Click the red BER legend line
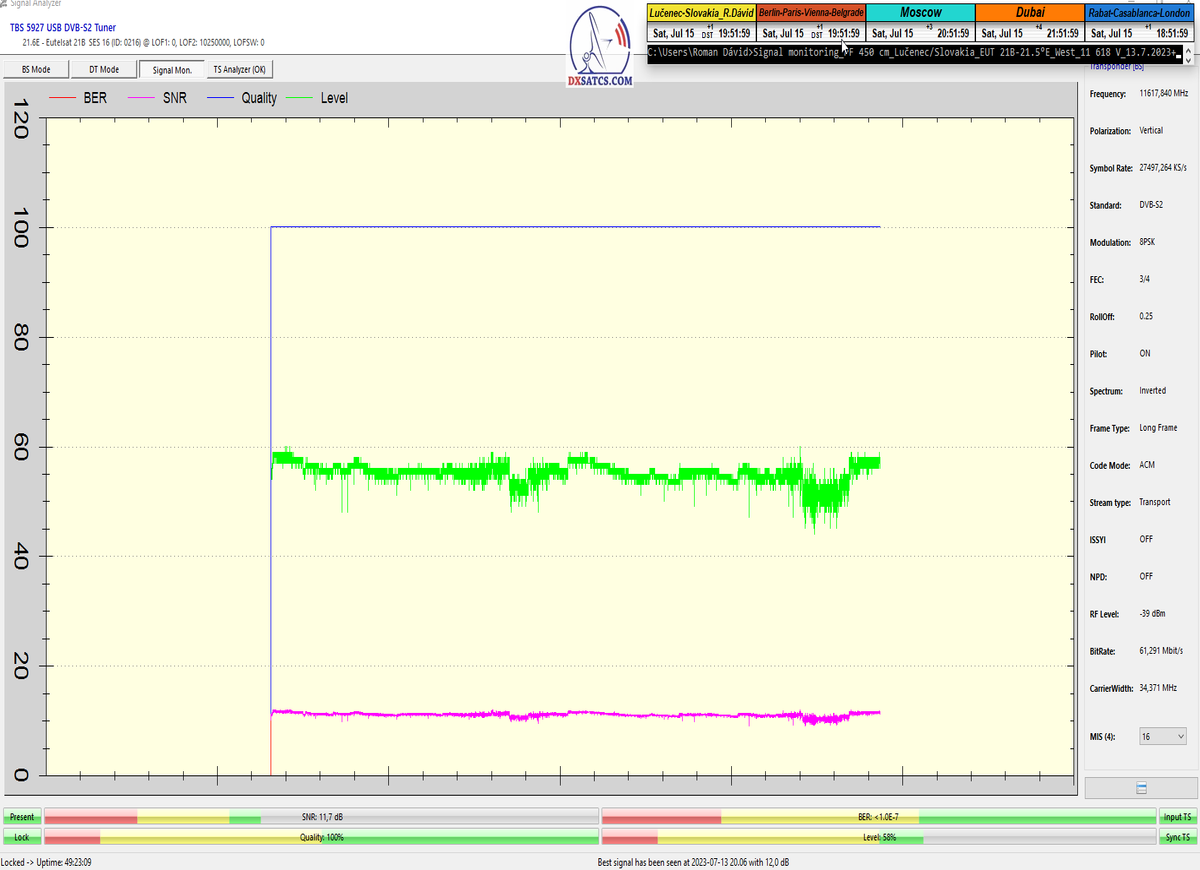Screen dimensions: 1200x870 (63, 99)
